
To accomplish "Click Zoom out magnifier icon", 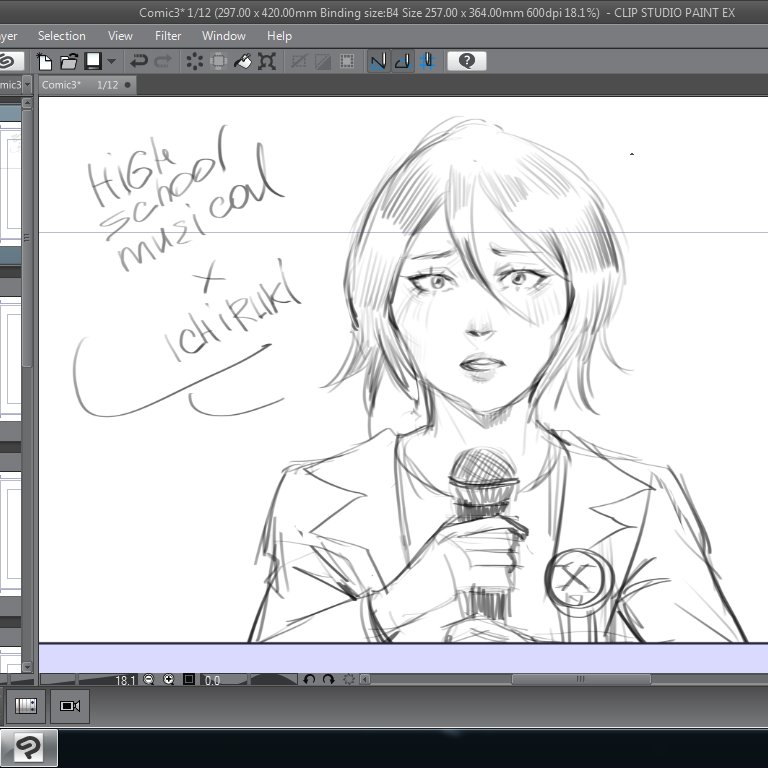I will click(x=149, y=679).
